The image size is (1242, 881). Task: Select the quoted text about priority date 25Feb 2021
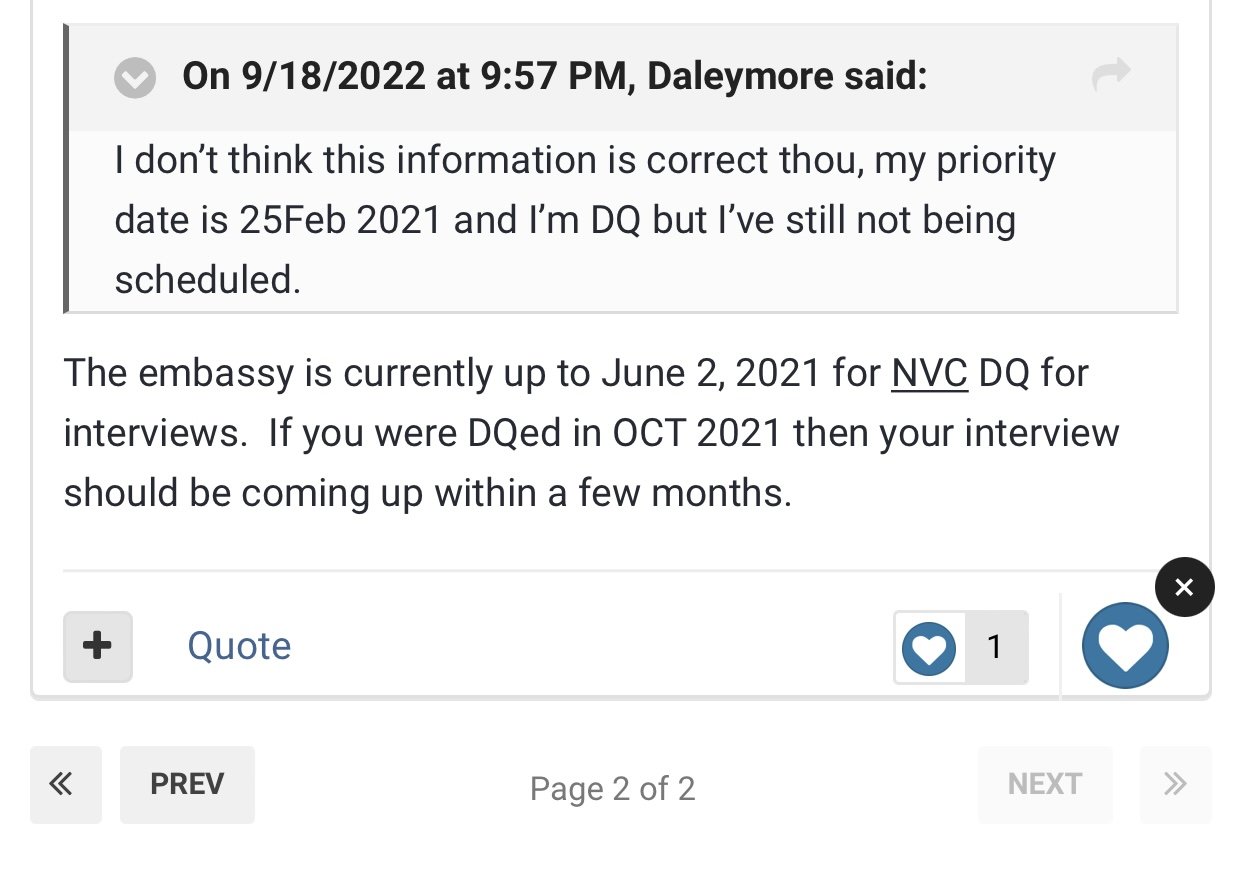(x=585, y=220)
